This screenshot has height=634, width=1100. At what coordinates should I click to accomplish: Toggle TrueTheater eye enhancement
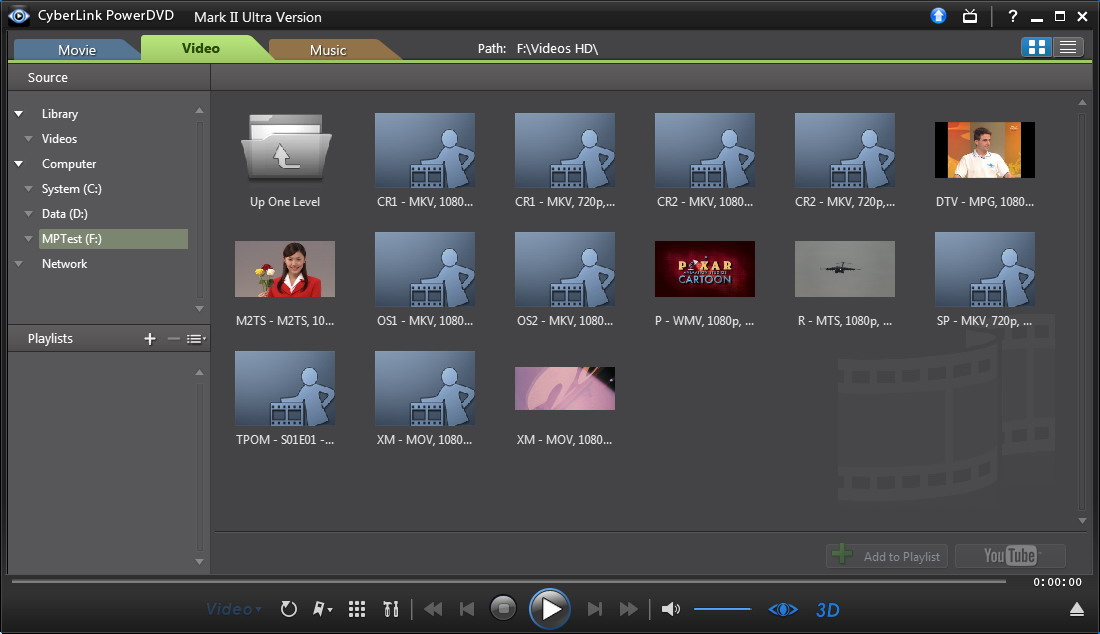coord(783,609)
